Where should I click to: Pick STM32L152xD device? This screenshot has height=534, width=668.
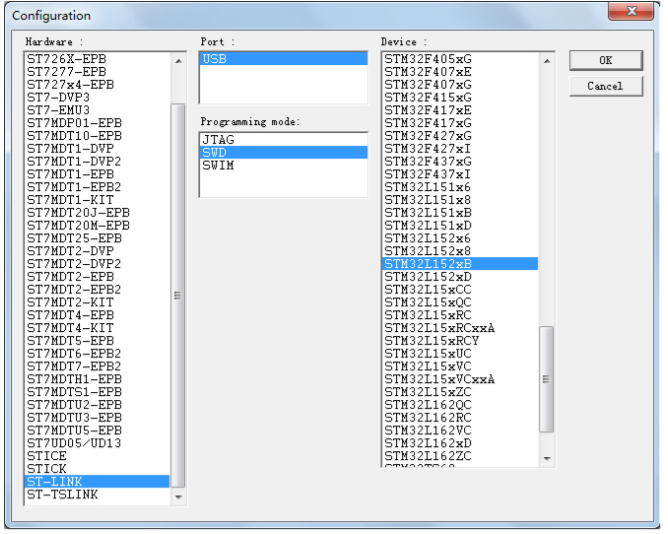460,277
